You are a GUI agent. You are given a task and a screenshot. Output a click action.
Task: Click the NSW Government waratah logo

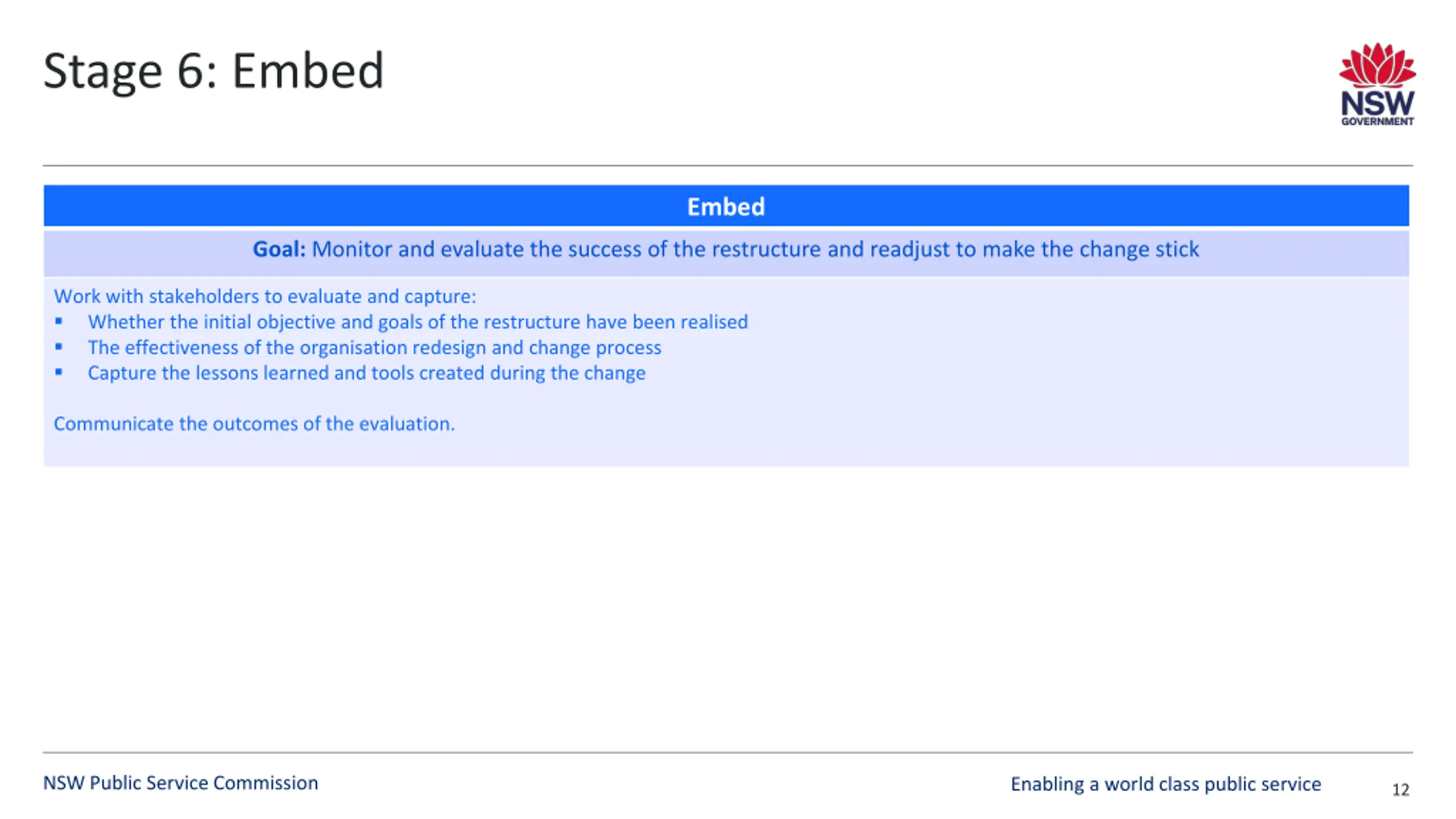[x=1377, y=84]
